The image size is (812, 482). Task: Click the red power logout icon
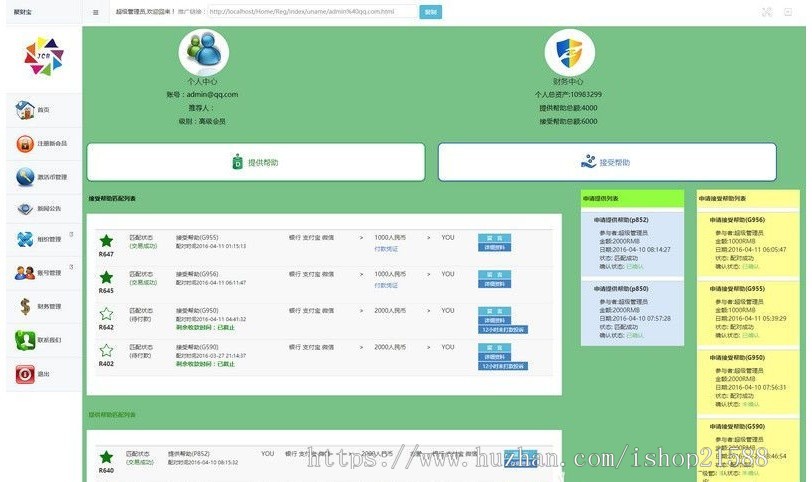[25, 374]
